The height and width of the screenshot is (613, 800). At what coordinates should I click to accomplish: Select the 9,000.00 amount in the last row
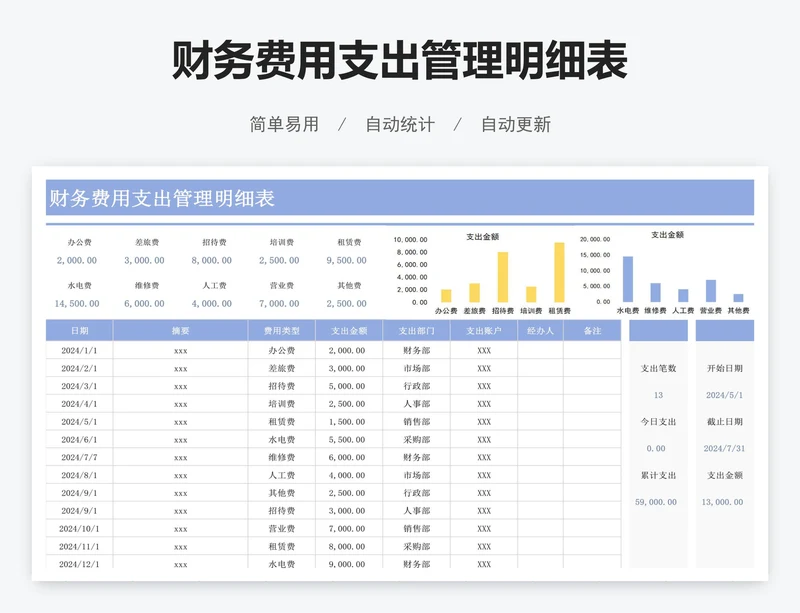point(347,564)
